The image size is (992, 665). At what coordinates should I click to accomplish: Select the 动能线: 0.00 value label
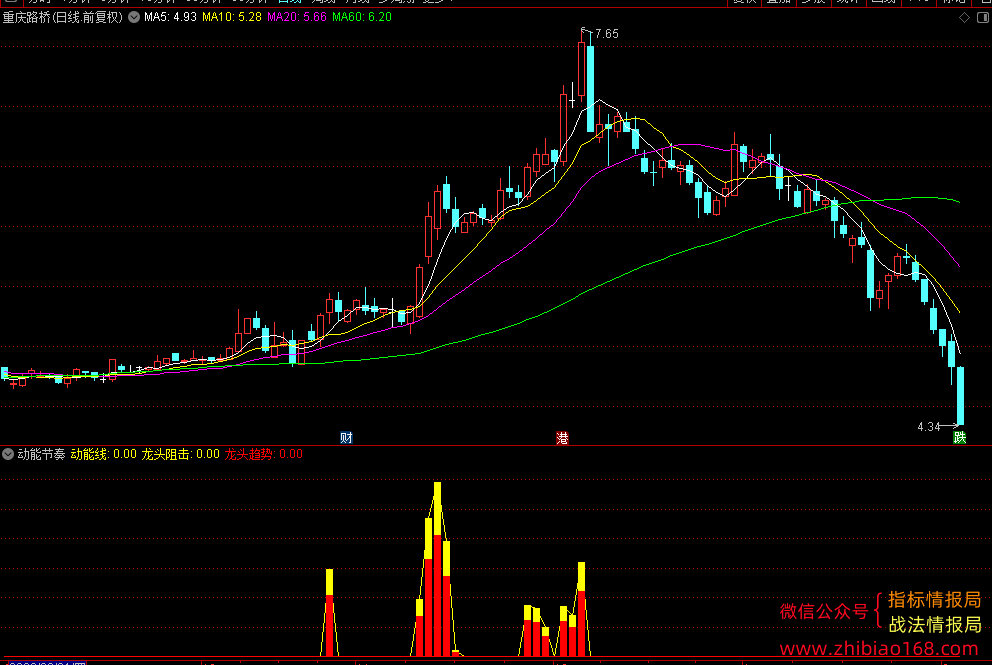pos(103,454)
